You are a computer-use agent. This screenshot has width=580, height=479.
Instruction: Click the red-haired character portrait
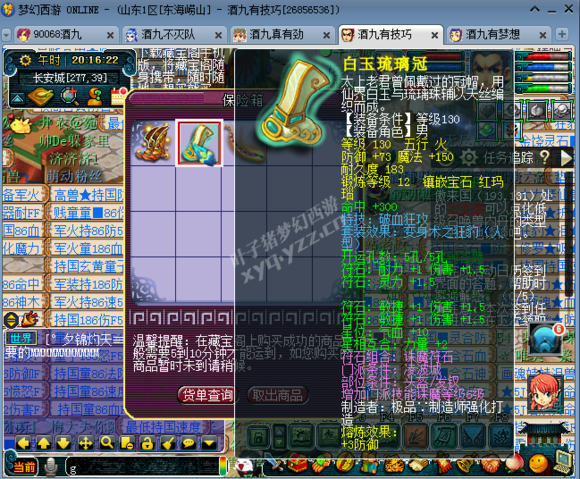(544, 393)
